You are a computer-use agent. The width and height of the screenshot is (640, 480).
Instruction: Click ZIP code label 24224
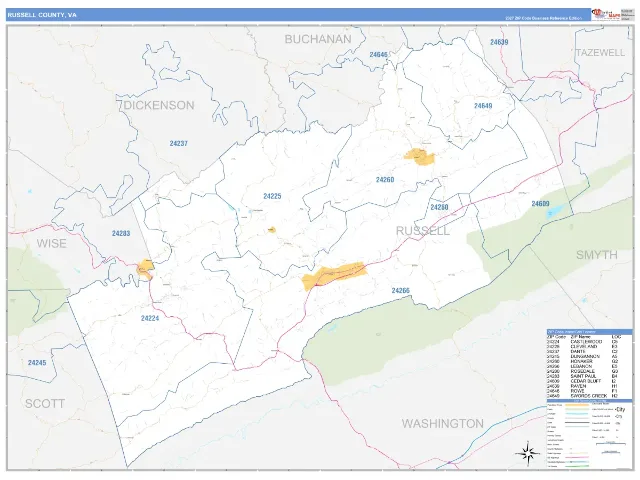(x=150, y=318)
